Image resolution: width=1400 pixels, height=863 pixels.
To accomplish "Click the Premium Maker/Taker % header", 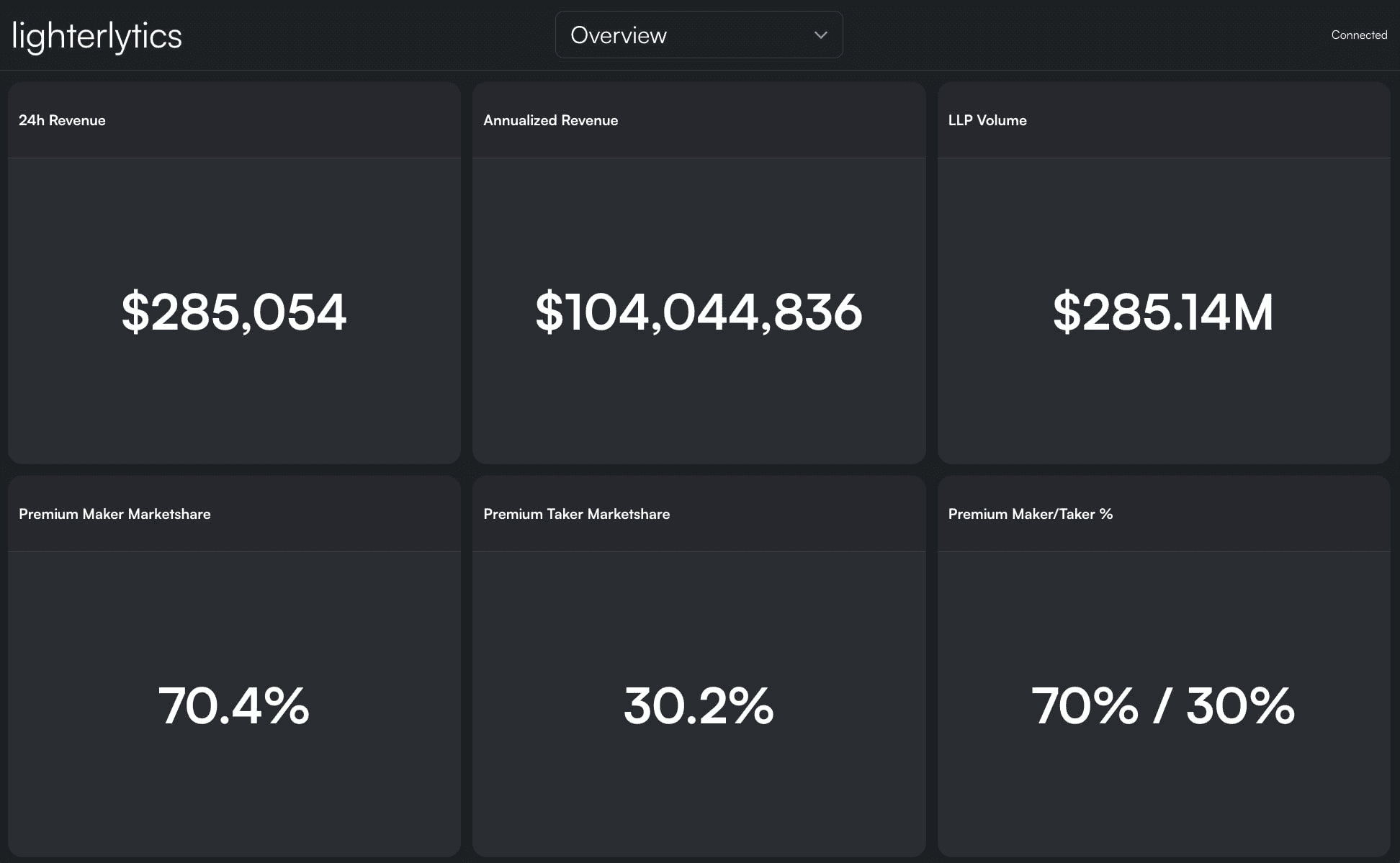I will 1030,514.
